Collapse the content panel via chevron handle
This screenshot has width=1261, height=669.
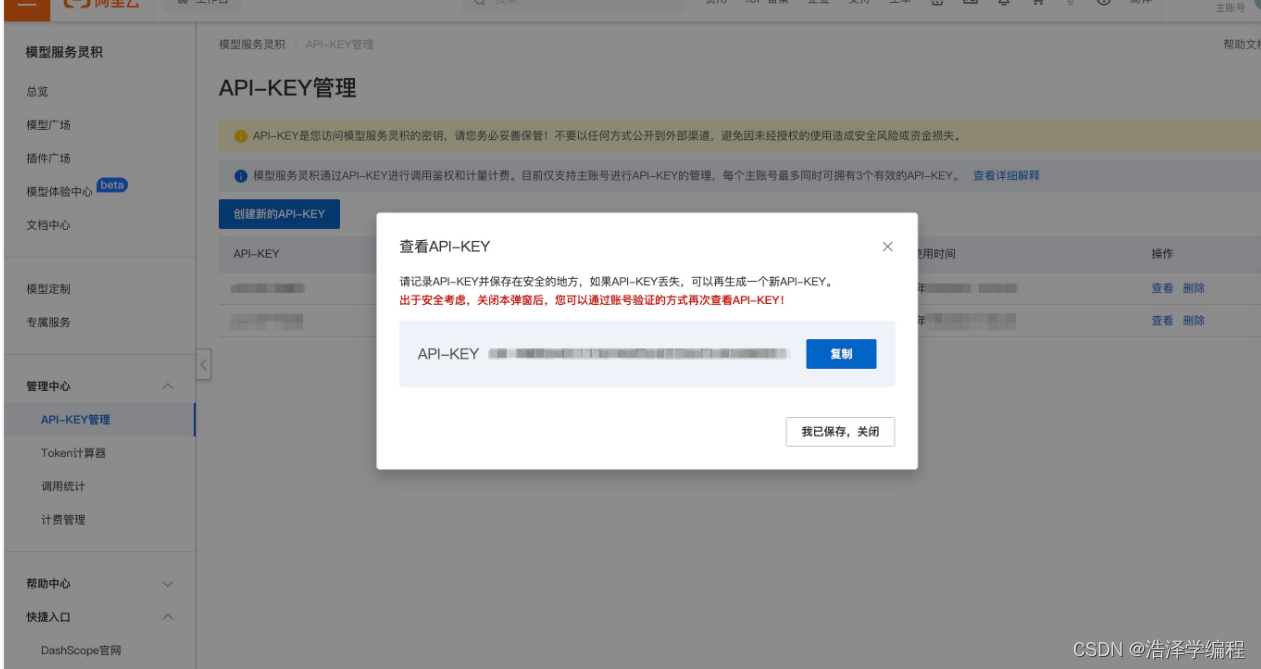203,364
